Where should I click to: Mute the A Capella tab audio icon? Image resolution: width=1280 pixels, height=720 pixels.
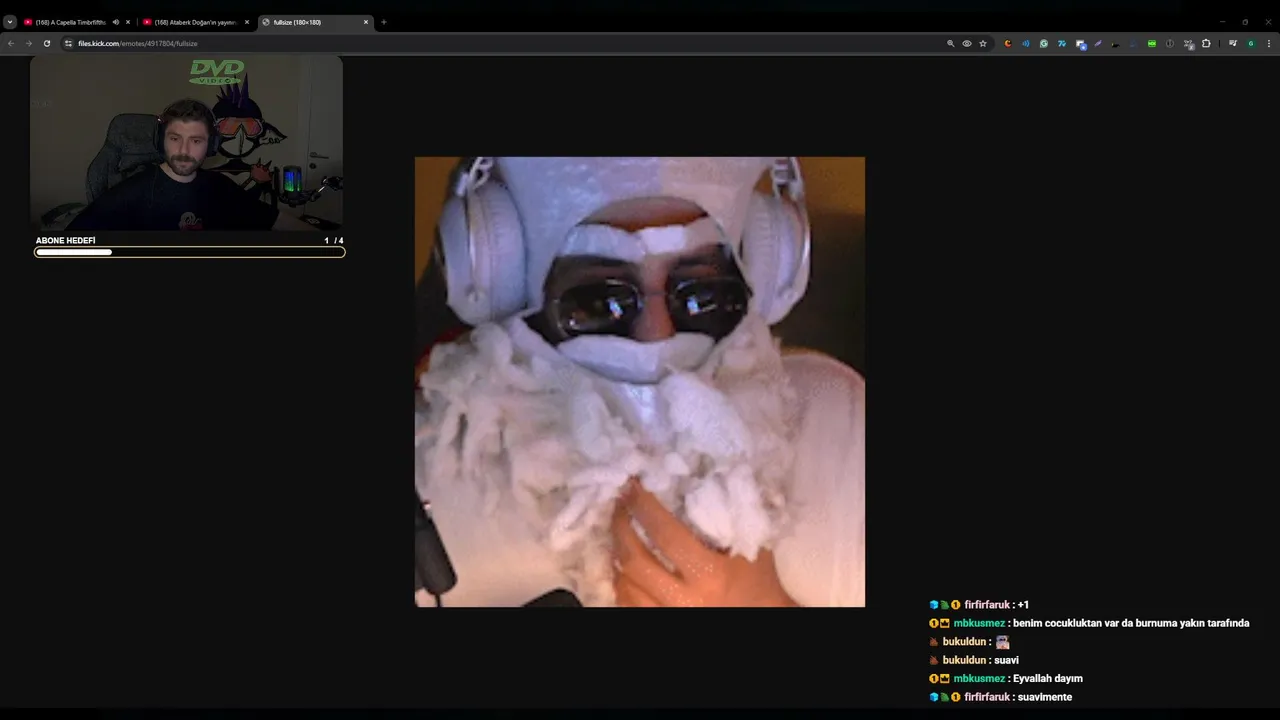[x=116, y=22]
